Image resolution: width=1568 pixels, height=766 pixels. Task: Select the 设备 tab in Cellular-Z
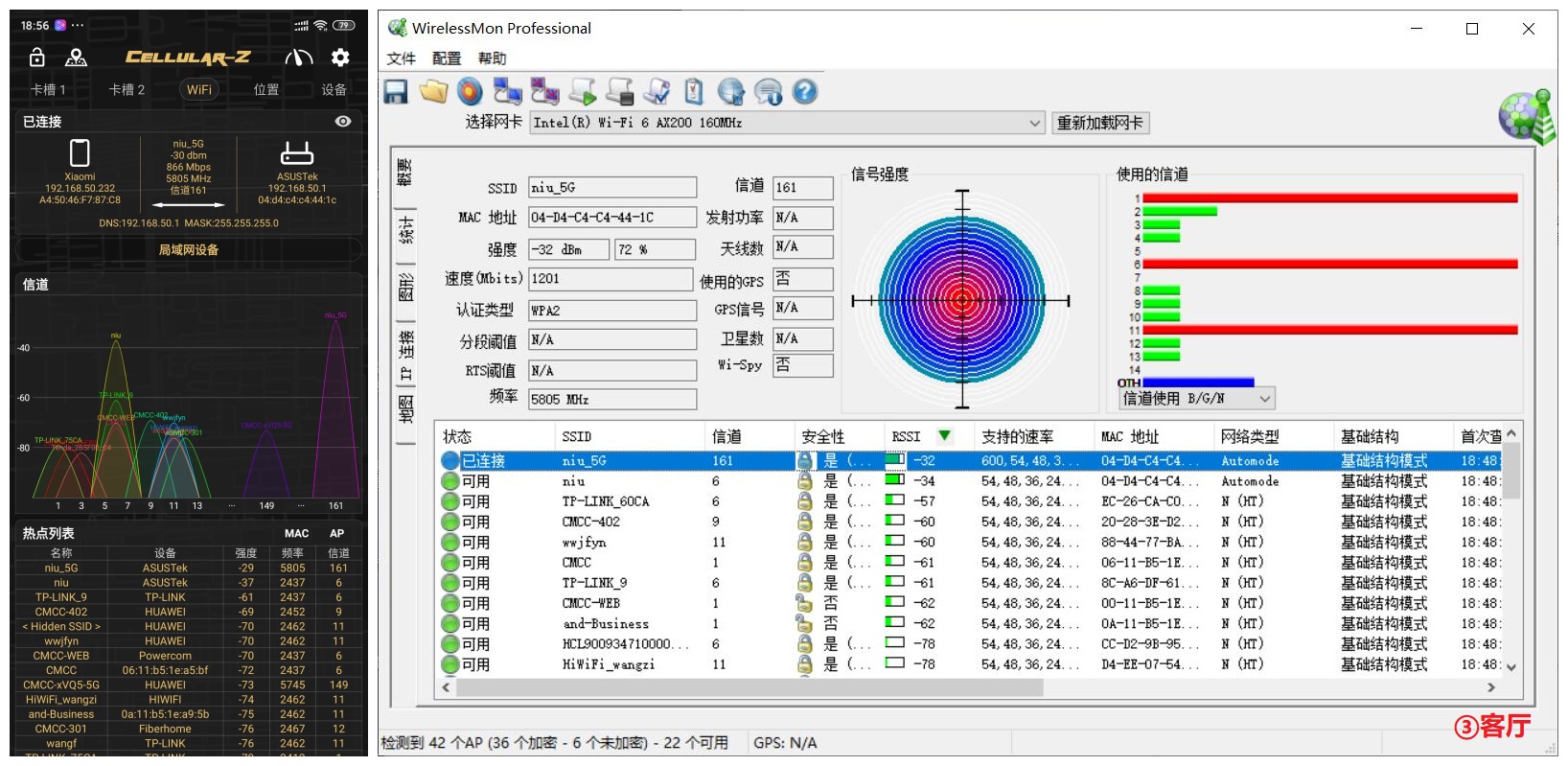pyautogui.click(x=334, y=89)
